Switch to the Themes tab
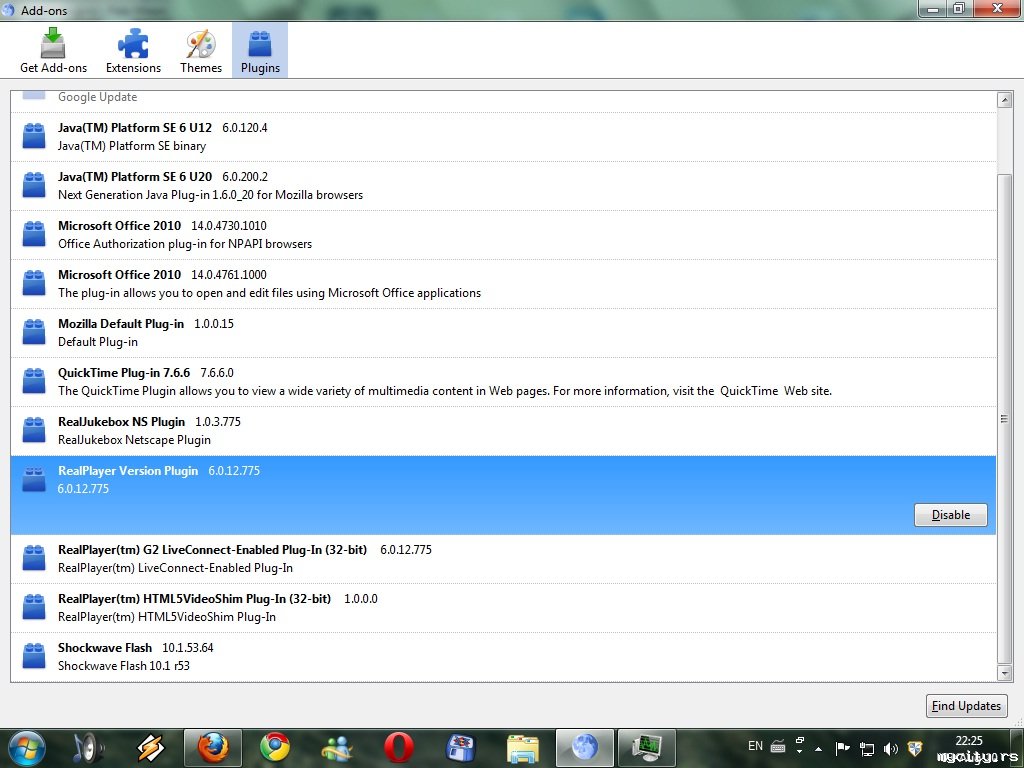The height and width of the screenshot is (768, 1024). coord(200,51)
